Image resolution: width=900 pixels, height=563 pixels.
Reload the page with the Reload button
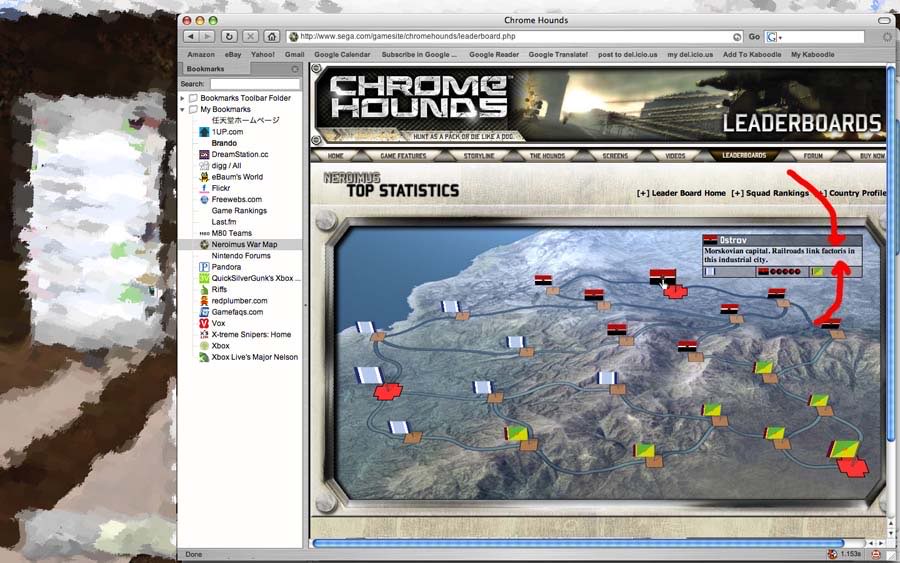click(229, 36)
